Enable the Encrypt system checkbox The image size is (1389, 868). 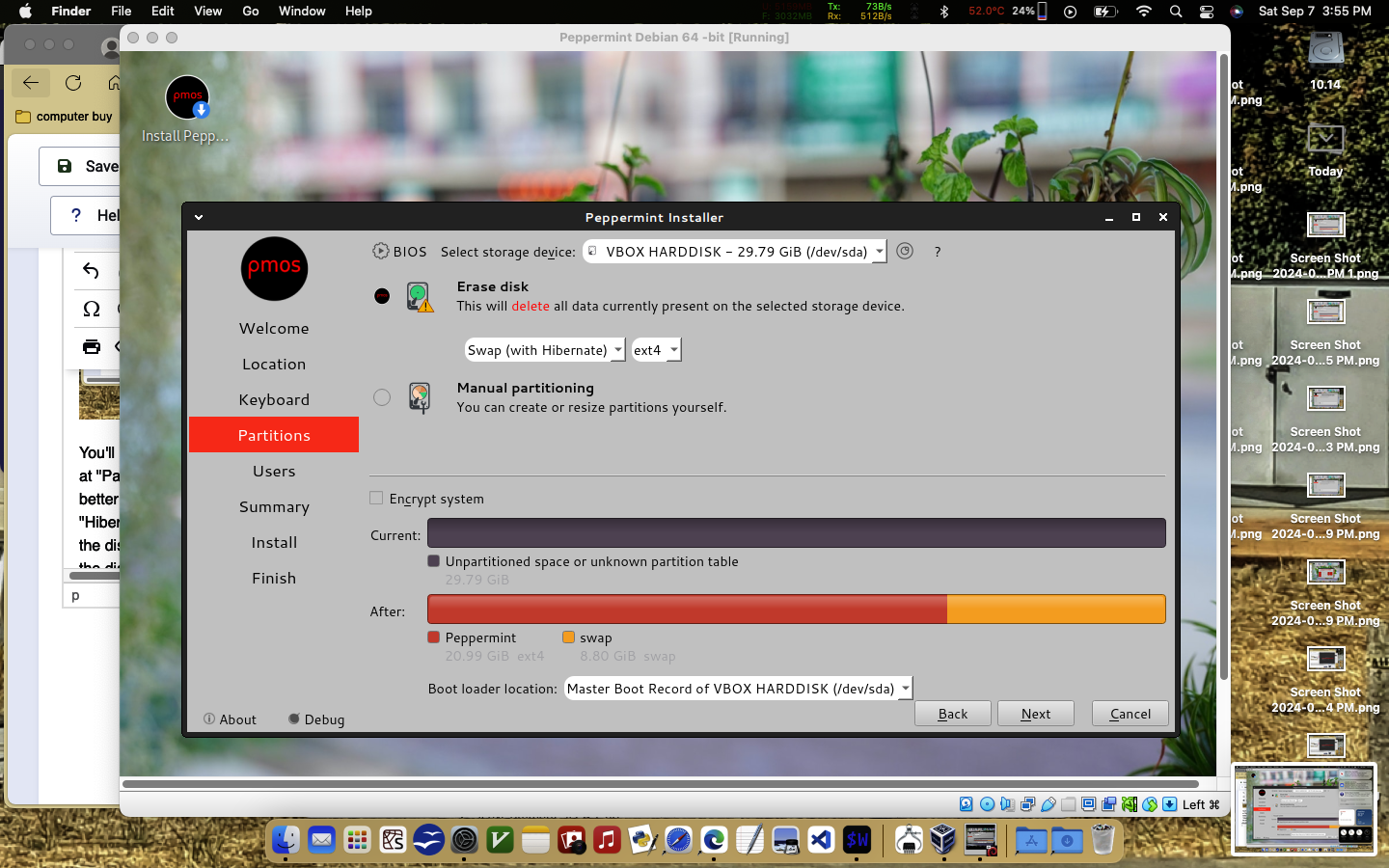376,499
